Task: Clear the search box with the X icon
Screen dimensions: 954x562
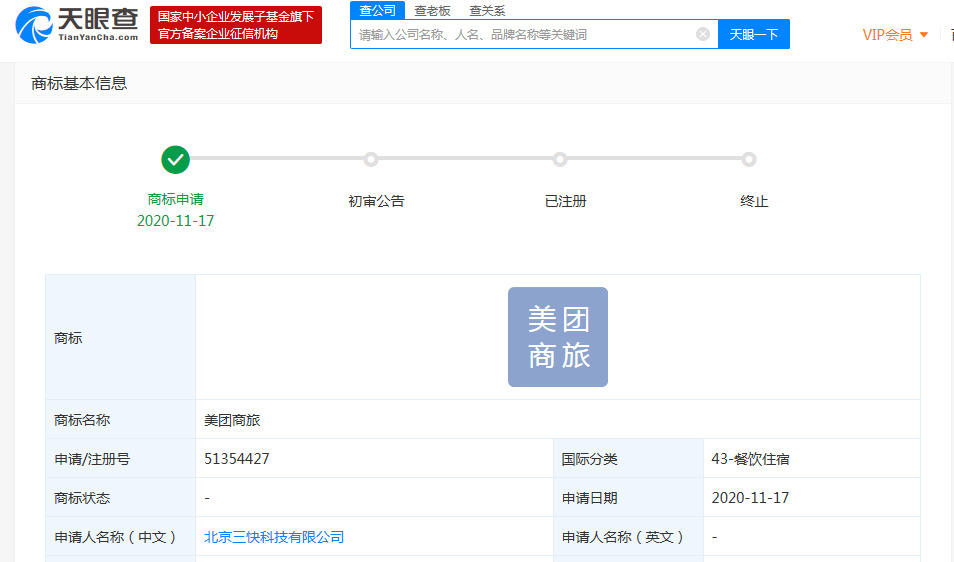Action: [703, 34]
